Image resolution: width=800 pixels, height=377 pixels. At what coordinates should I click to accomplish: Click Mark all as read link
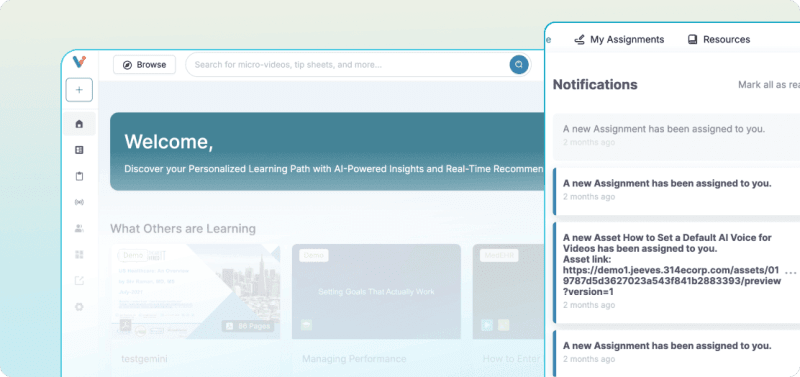(x=769, y=85)
